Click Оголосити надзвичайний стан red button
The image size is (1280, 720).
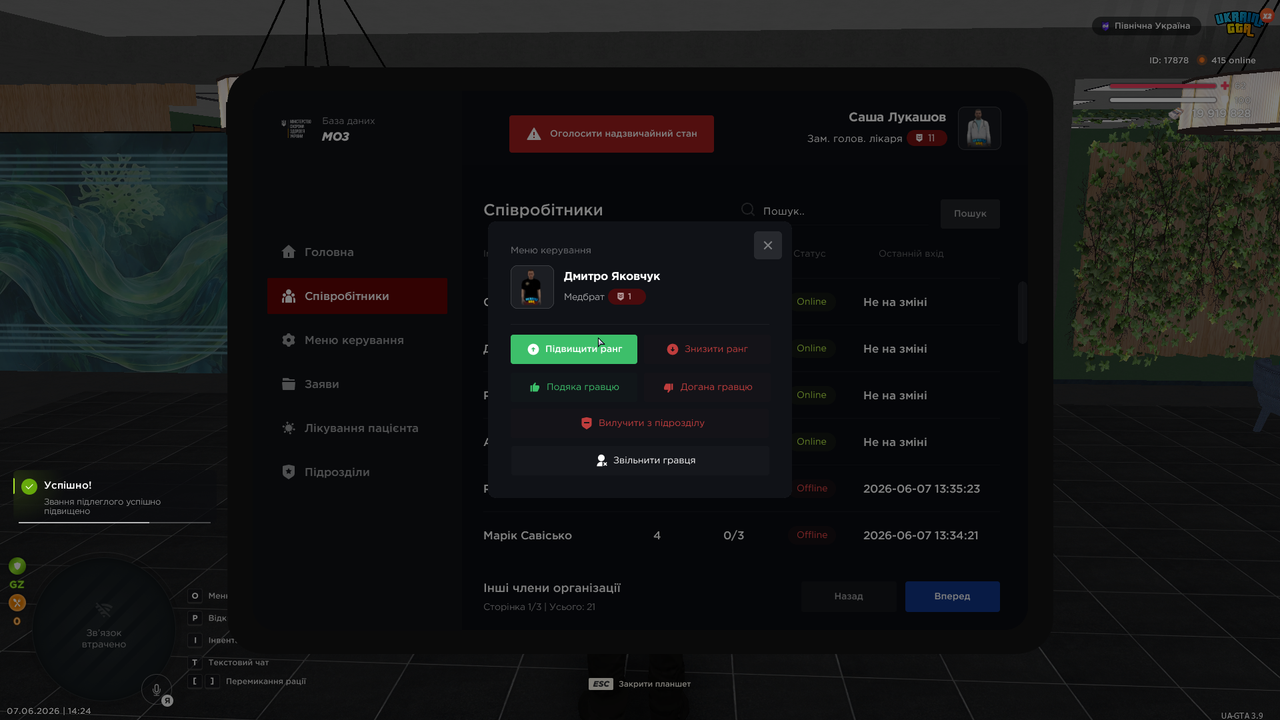[x=611, y=134]
